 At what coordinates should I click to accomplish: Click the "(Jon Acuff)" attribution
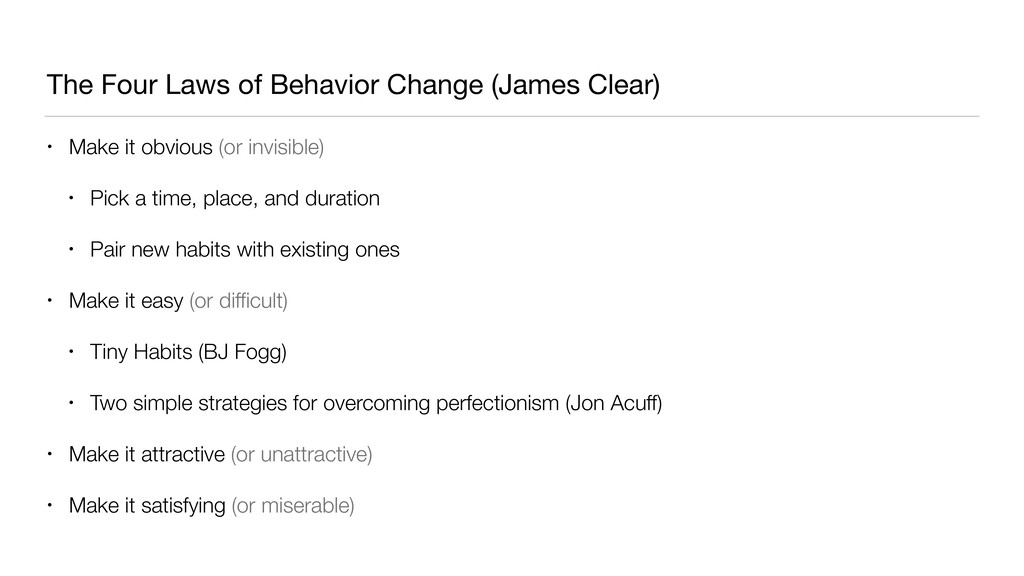(613, 403)
